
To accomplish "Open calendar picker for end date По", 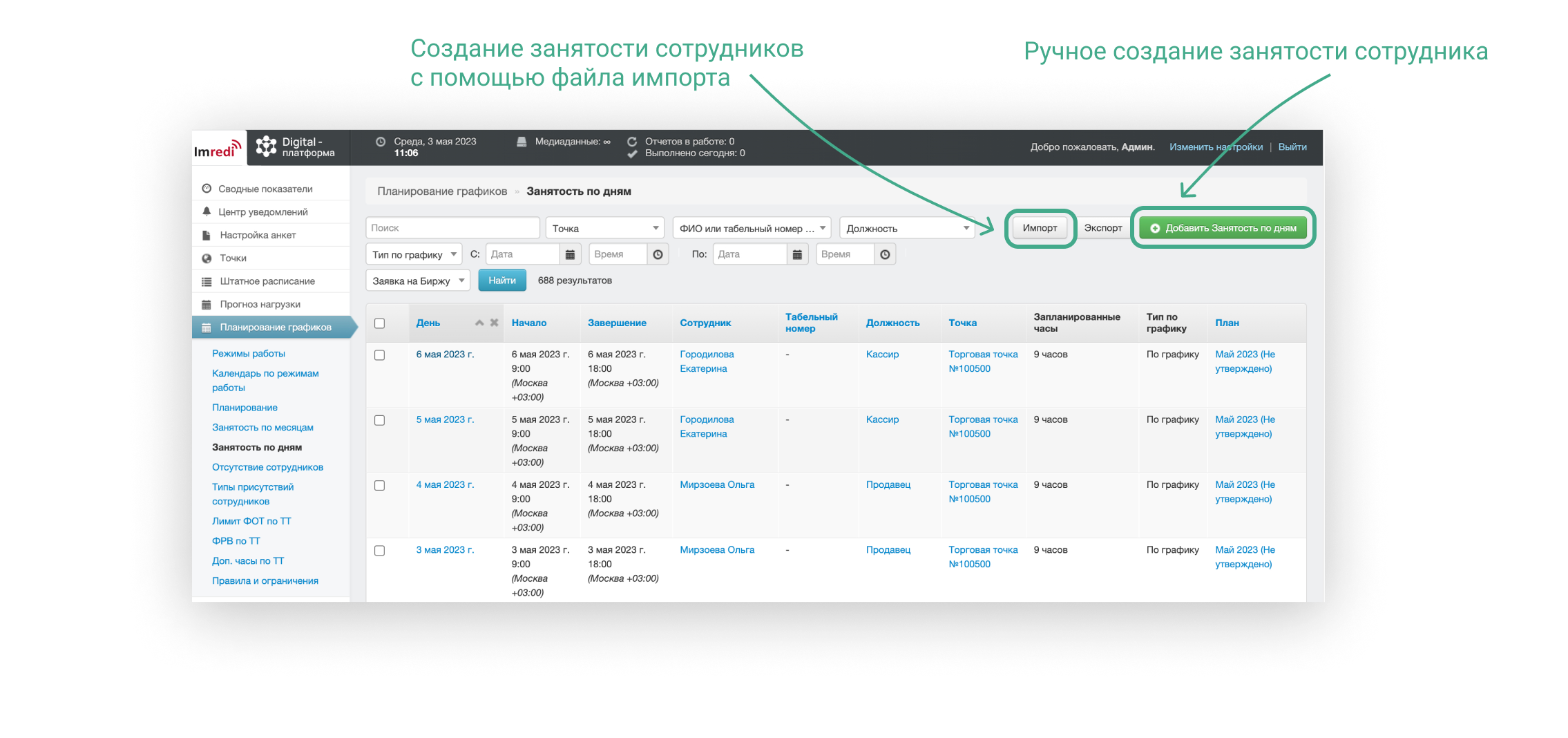I will pos(797,255).
